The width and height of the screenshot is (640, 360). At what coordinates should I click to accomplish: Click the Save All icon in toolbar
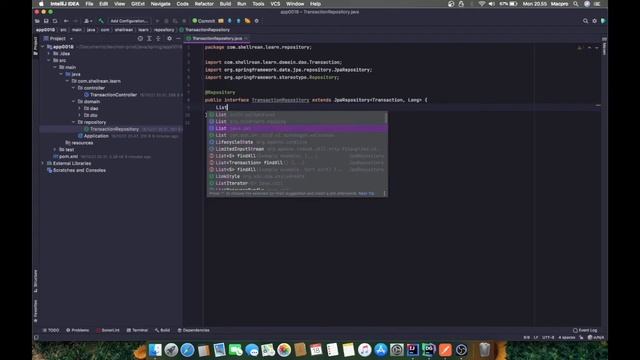coord(46,21)
